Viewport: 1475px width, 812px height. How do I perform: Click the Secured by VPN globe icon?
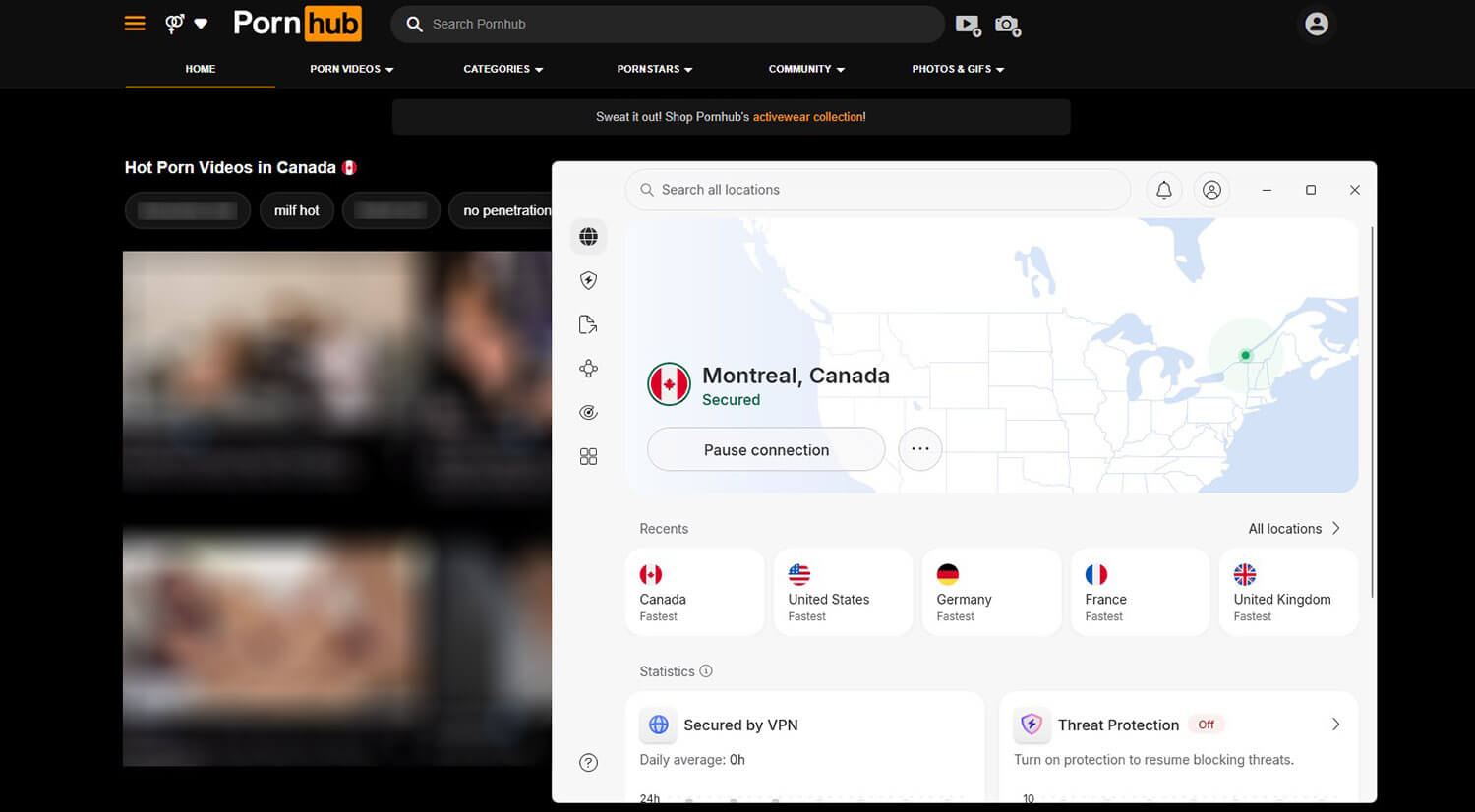point(658,725)
